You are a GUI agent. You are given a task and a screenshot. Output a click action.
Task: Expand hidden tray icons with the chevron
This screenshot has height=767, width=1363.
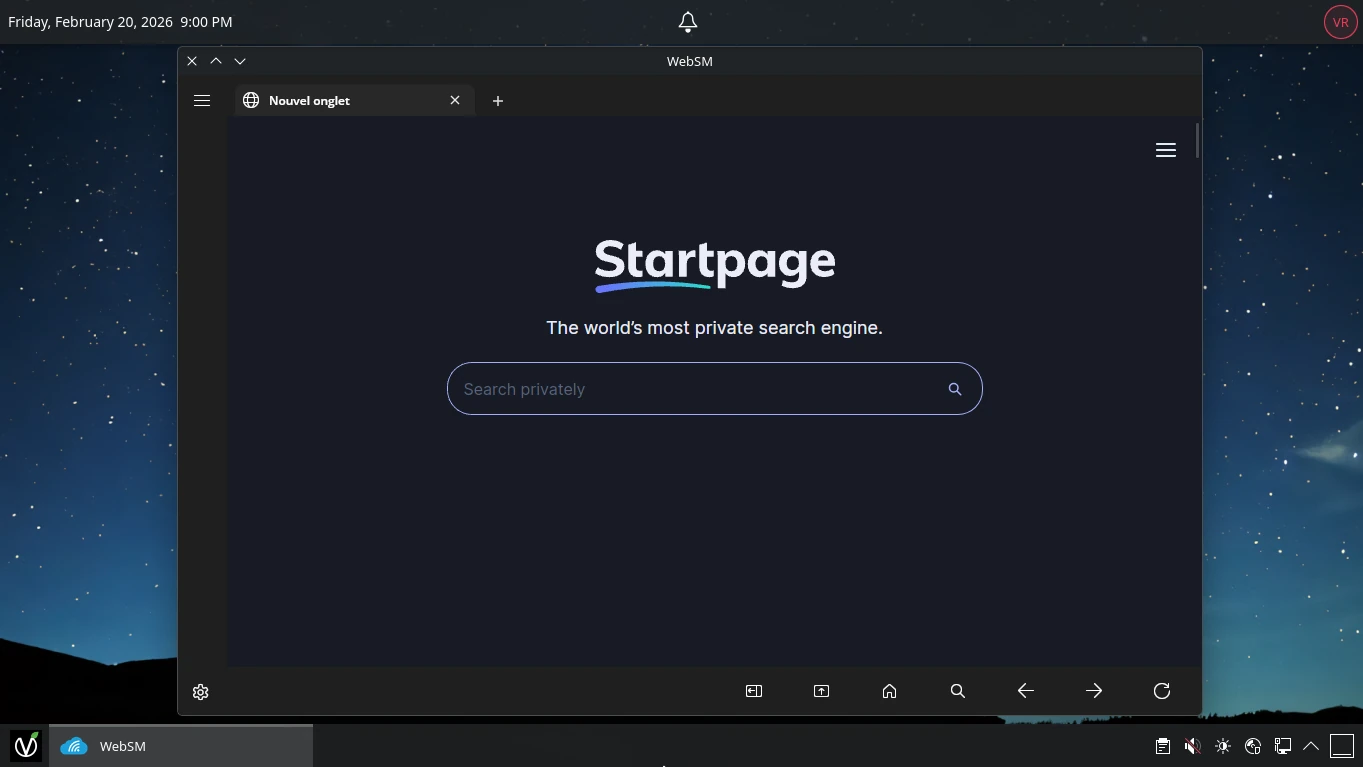[1311, 746]
